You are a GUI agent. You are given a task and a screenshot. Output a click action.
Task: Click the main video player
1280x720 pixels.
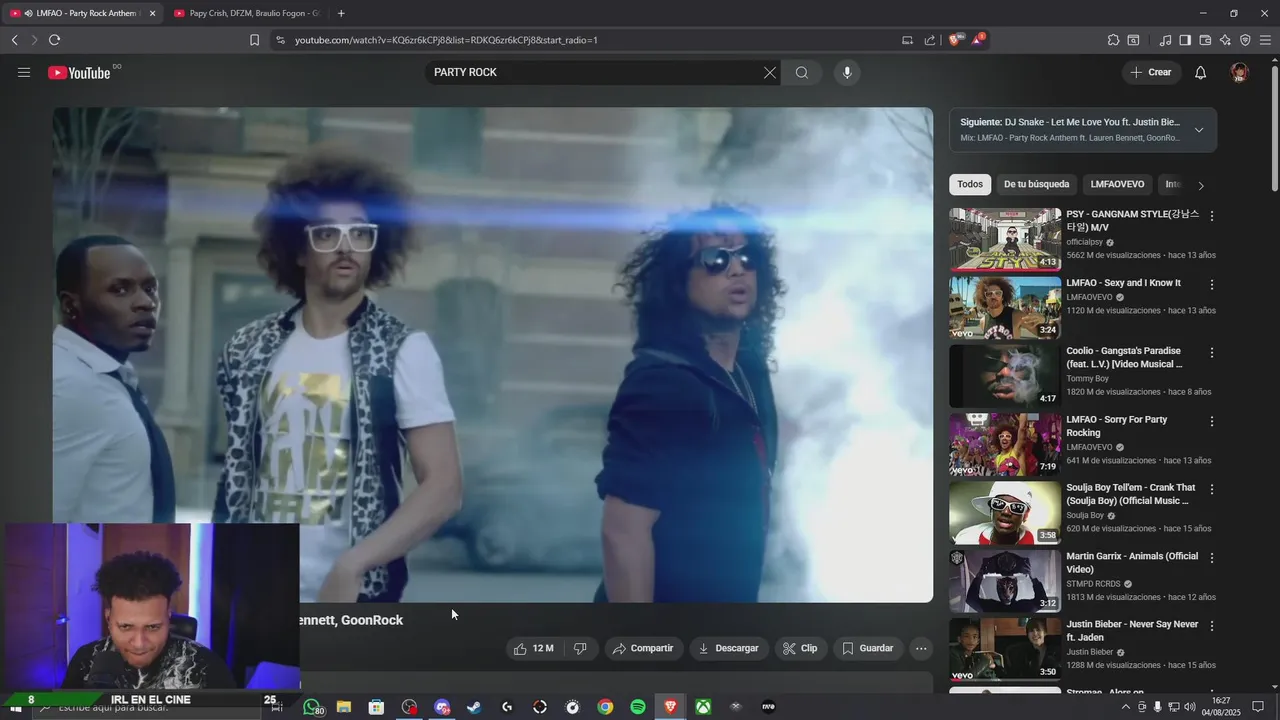tap(493, 355)
